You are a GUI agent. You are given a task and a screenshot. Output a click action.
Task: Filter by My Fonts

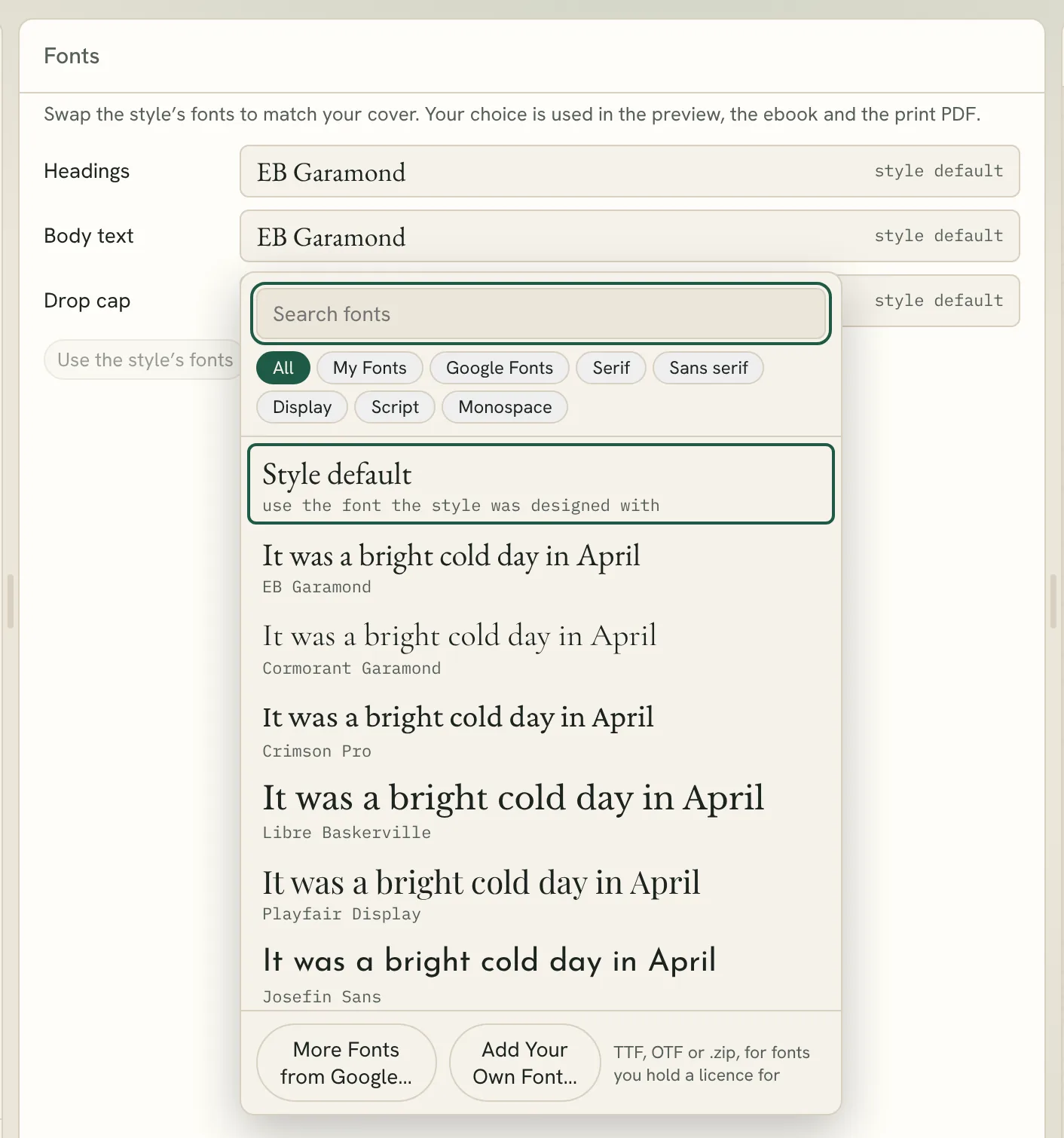click(x=369, y=368)
